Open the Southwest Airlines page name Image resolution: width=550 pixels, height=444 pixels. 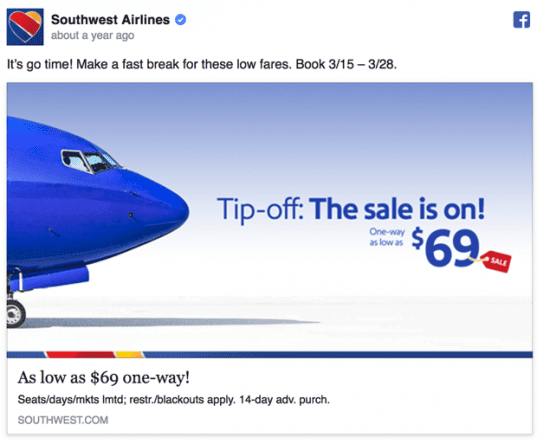pyautogui.click(x=110, y=20)
